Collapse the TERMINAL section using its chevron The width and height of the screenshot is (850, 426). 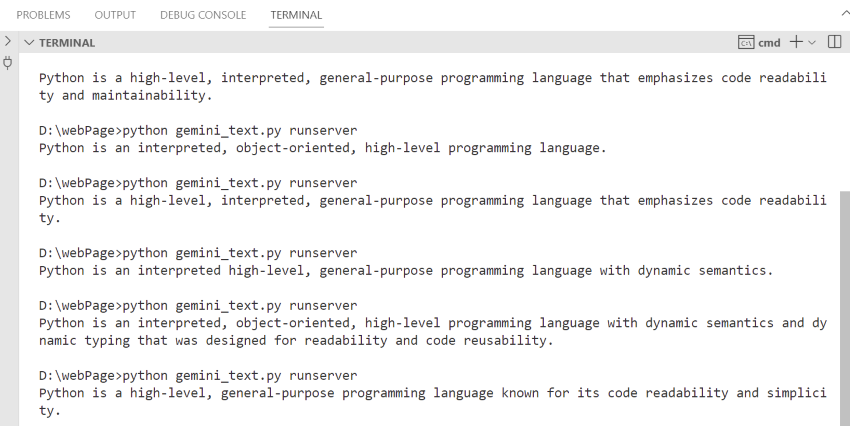pos(29,43)
